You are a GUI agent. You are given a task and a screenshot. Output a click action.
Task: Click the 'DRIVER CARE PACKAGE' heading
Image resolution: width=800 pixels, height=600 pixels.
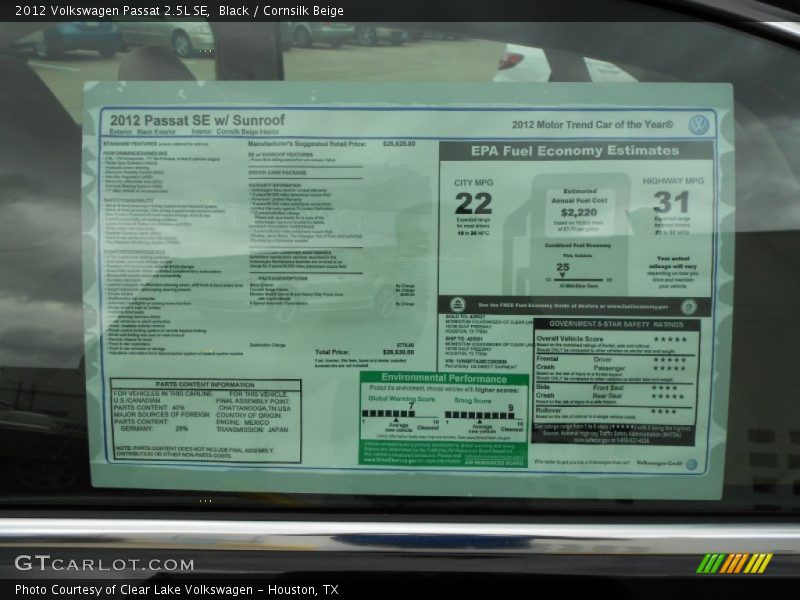277,172
